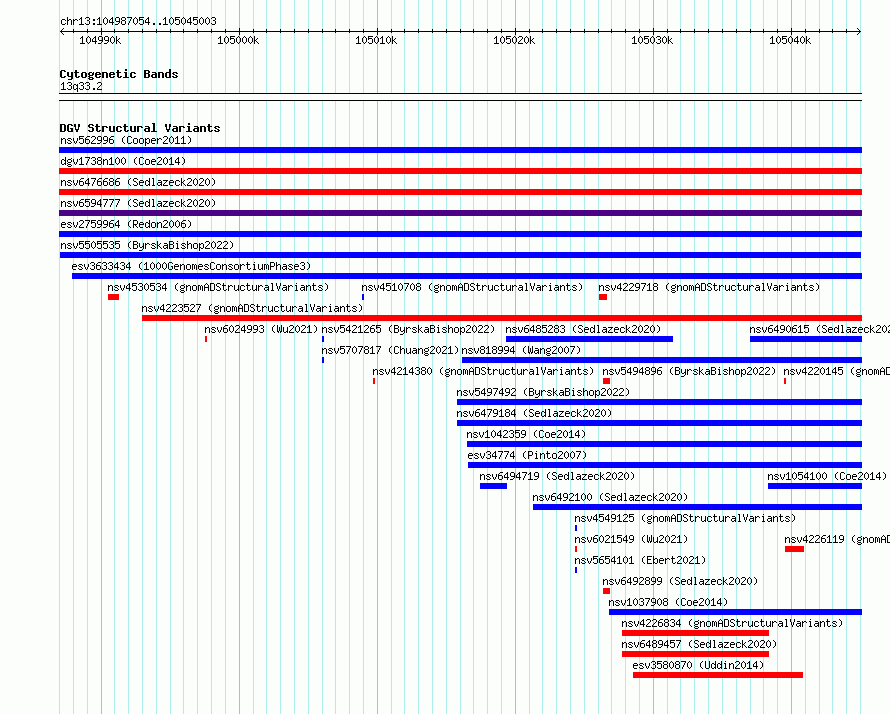Click nsv6485283 (Sedlazeck2020) label
The image size is (890, 714).
(x=583, y=329)
